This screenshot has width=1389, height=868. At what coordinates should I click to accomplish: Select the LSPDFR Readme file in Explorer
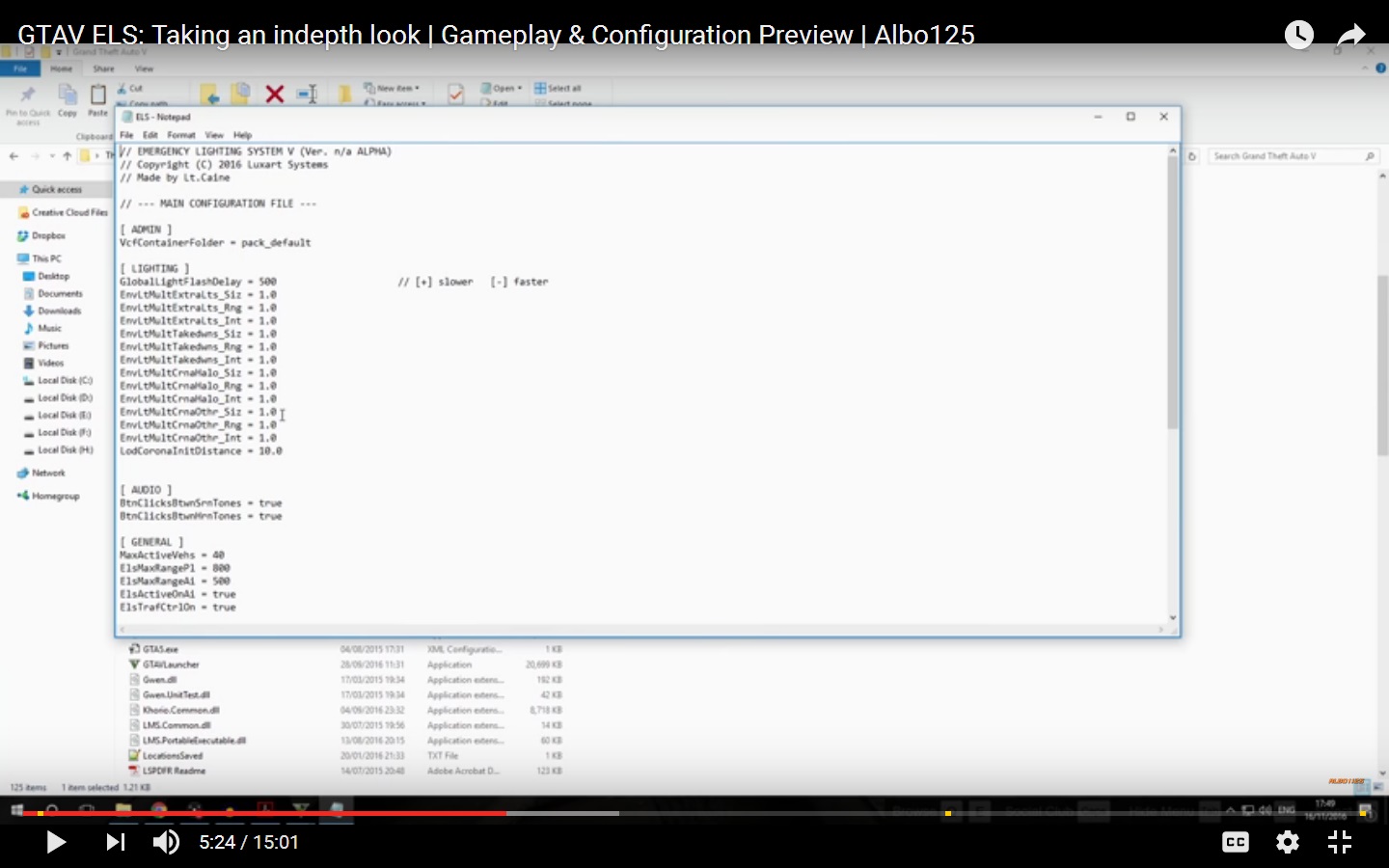[168, 771]
